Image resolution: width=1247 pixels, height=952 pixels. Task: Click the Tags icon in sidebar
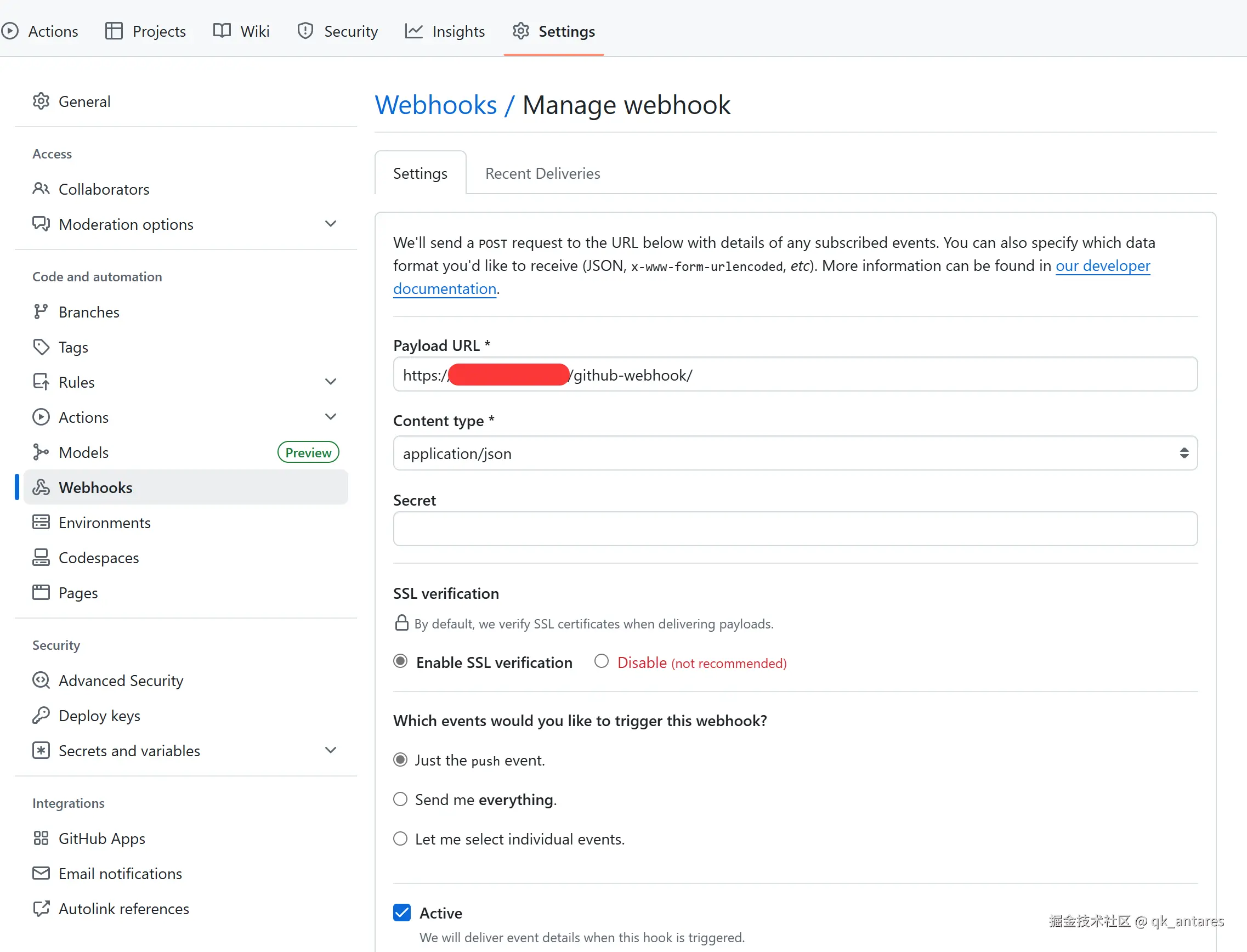click(x=41, y=347)
